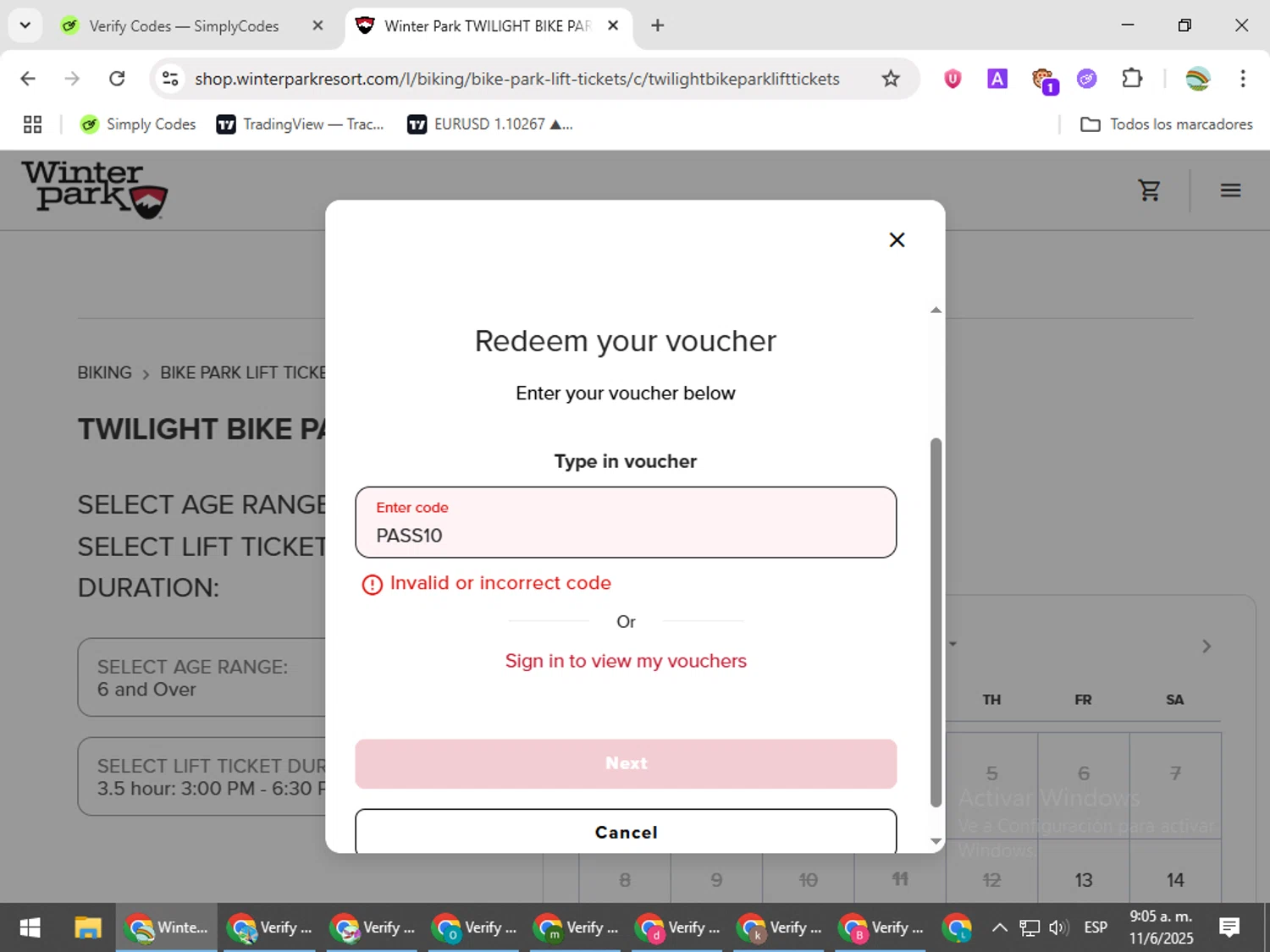Click the Next button
The image size is (1270, 952).
click(626, 763)
